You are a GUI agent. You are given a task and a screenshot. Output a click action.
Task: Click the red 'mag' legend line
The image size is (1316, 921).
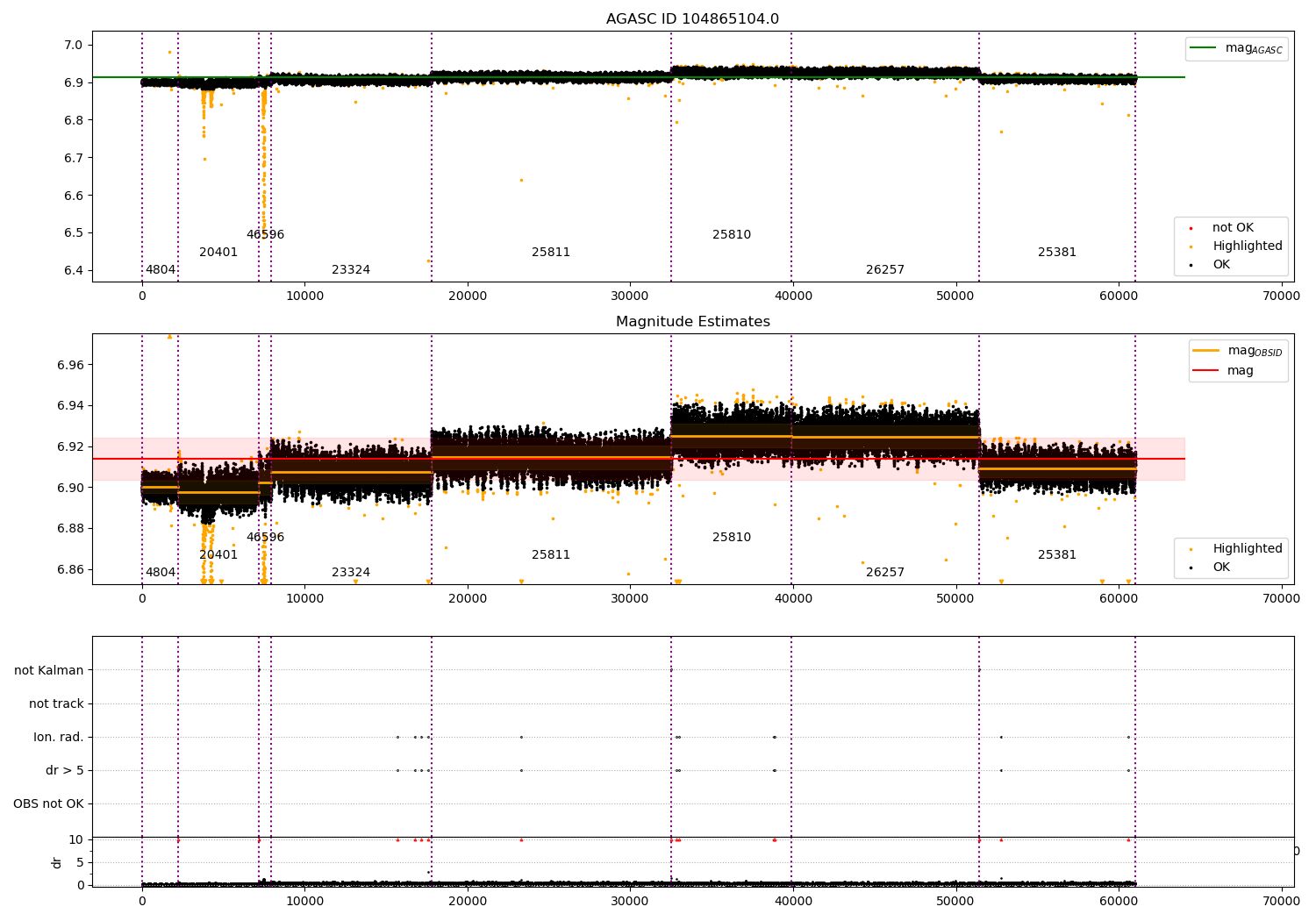[x=1206, y=371]
